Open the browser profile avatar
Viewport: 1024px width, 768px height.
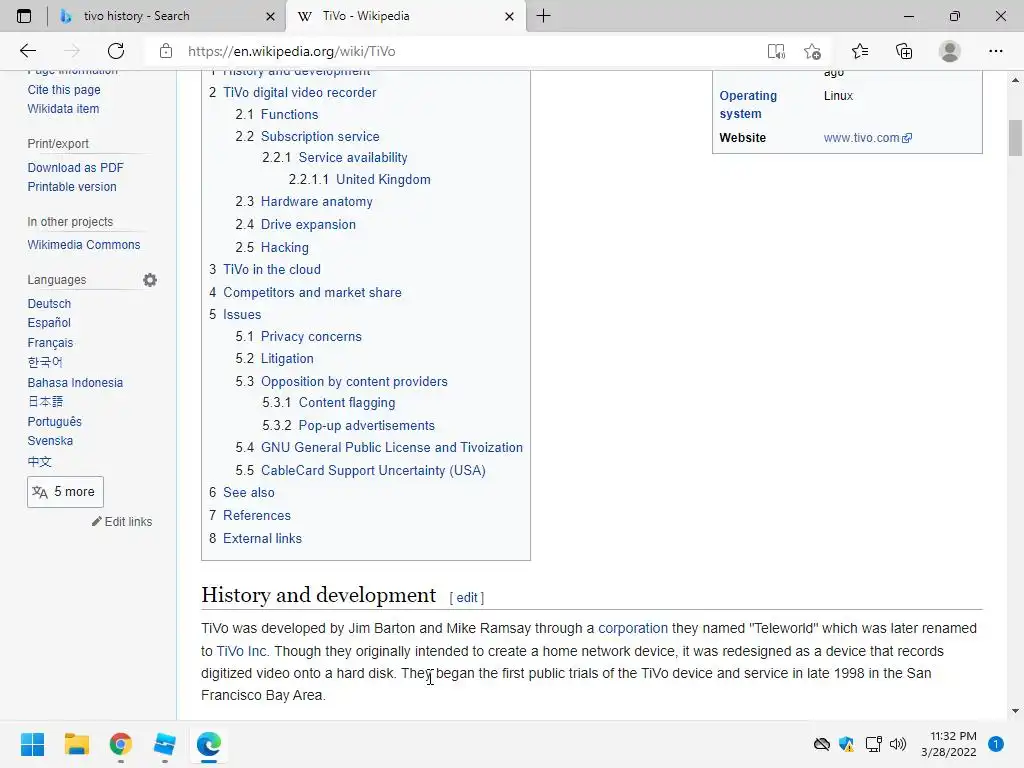[x=950, y=51]
